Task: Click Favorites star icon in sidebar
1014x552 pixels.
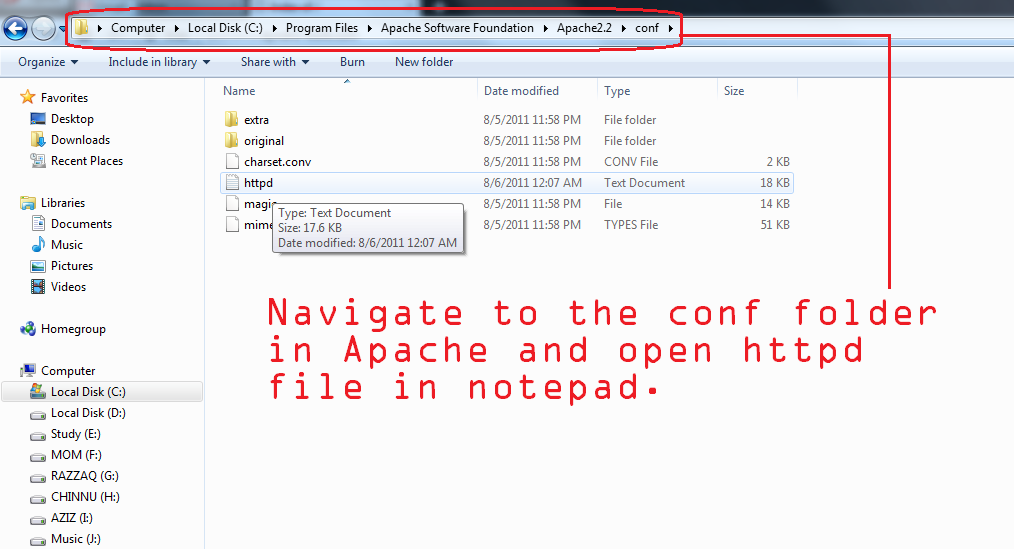Action: pyautogui.click(x=27, y=97)
